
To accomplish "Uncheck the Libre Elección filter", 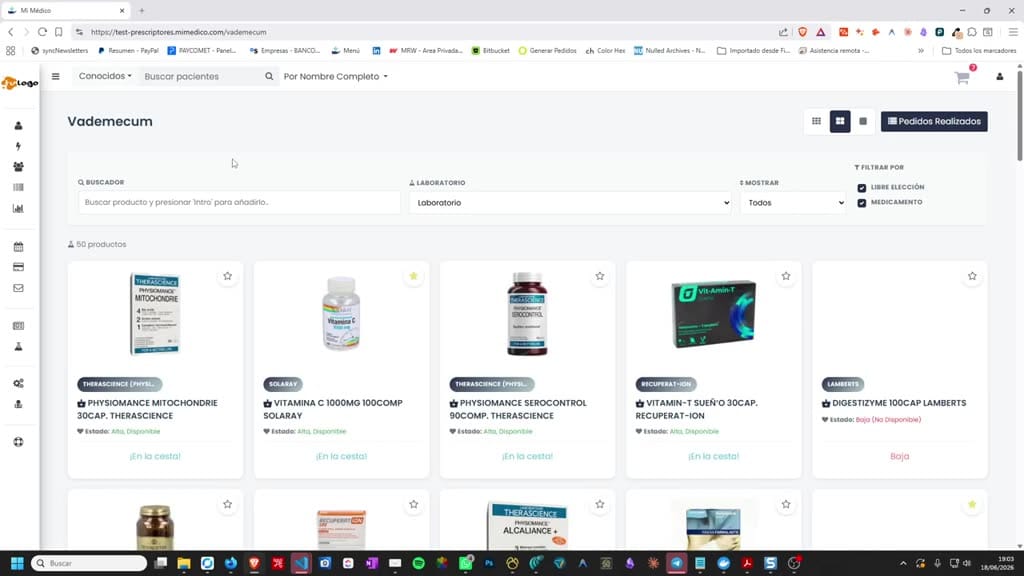I will [x=861, y=188].
